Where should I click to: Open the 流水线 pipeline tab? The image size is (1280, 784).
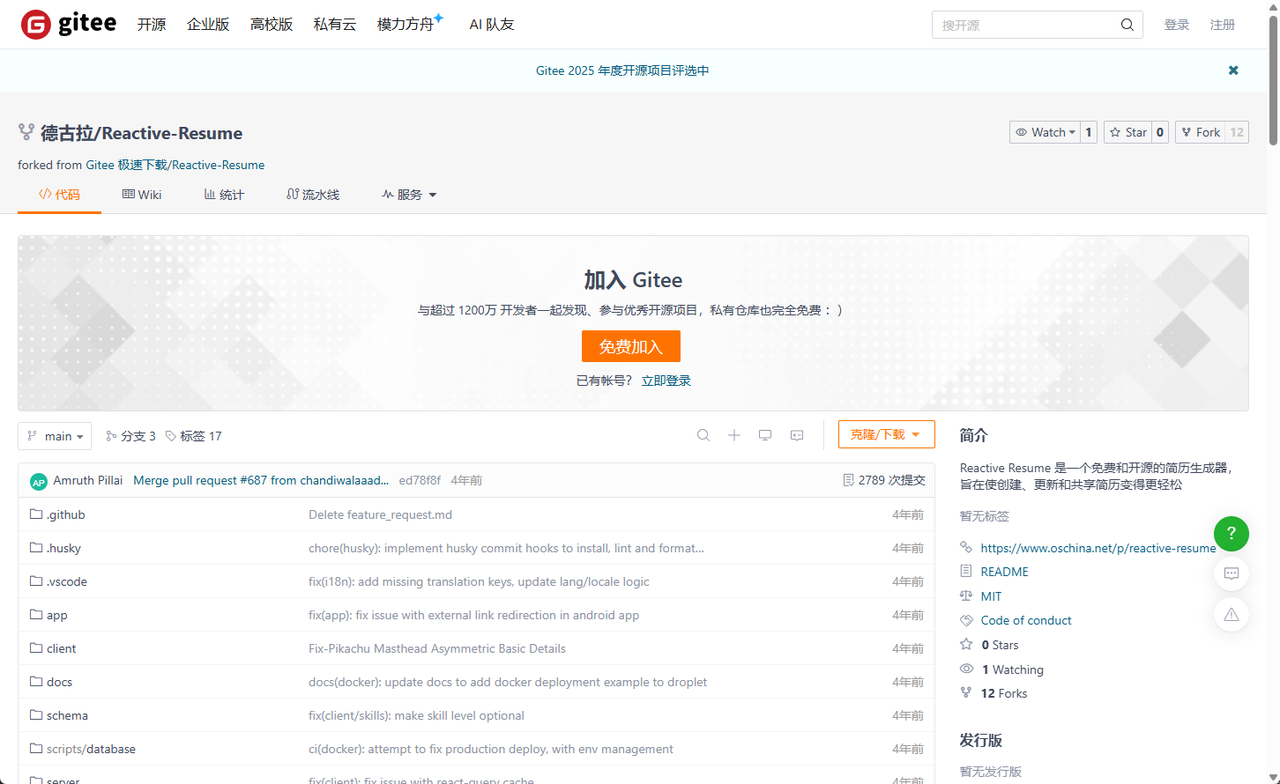pos(313,194)
